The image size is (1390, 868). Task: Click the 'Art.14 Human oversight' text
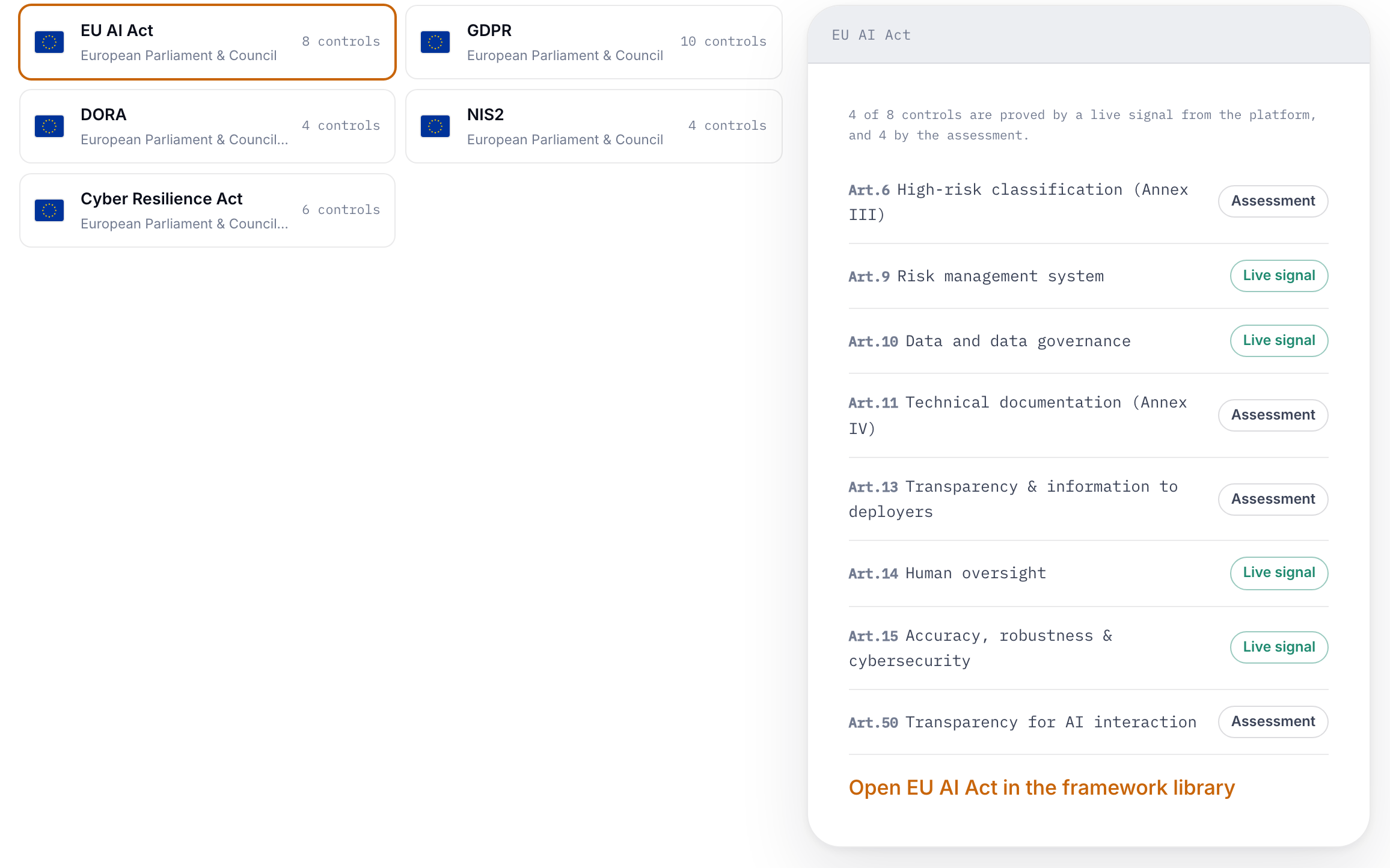click(948, 573)
